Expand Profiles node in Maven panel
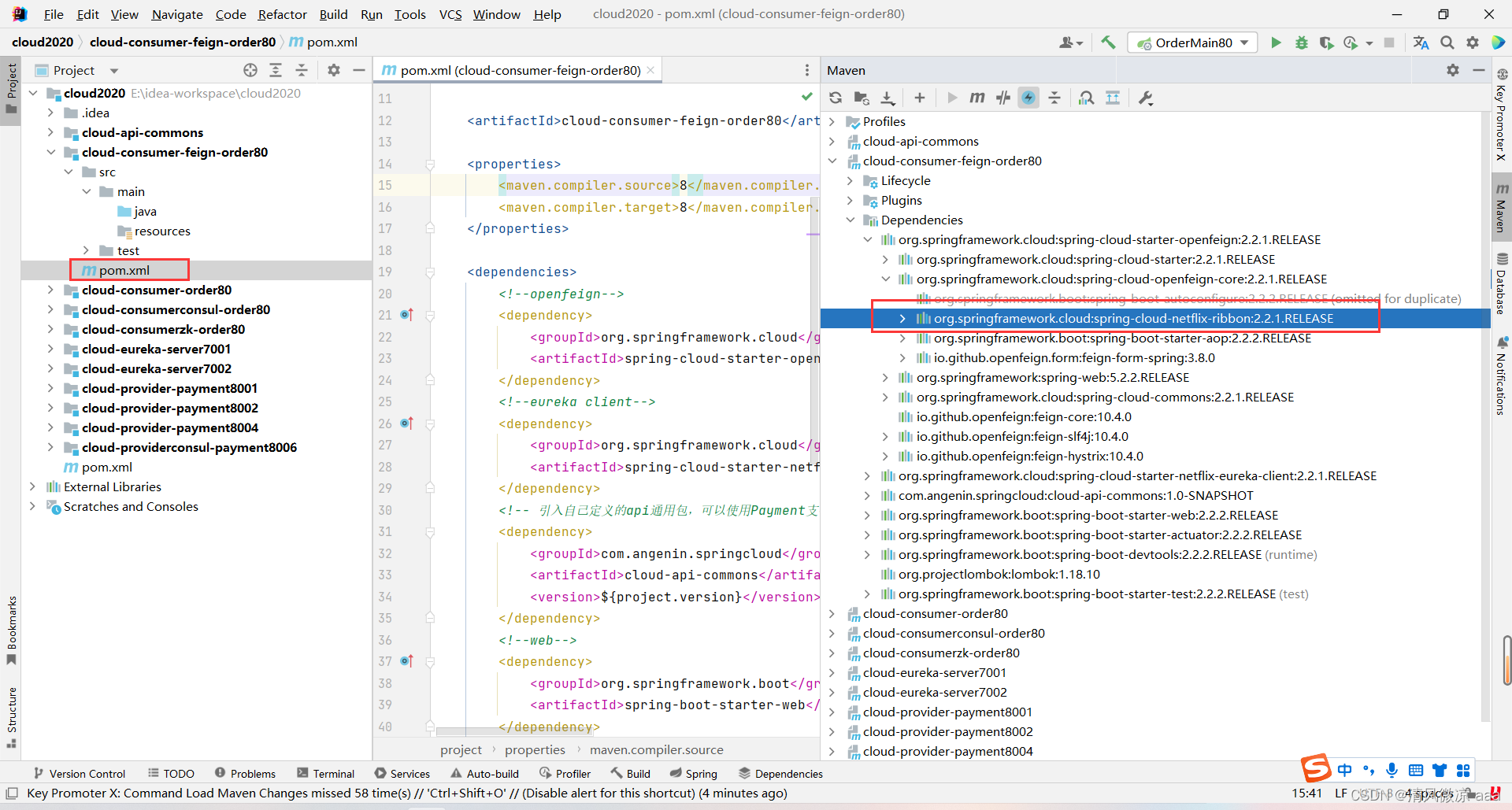 tap(832, 121)
